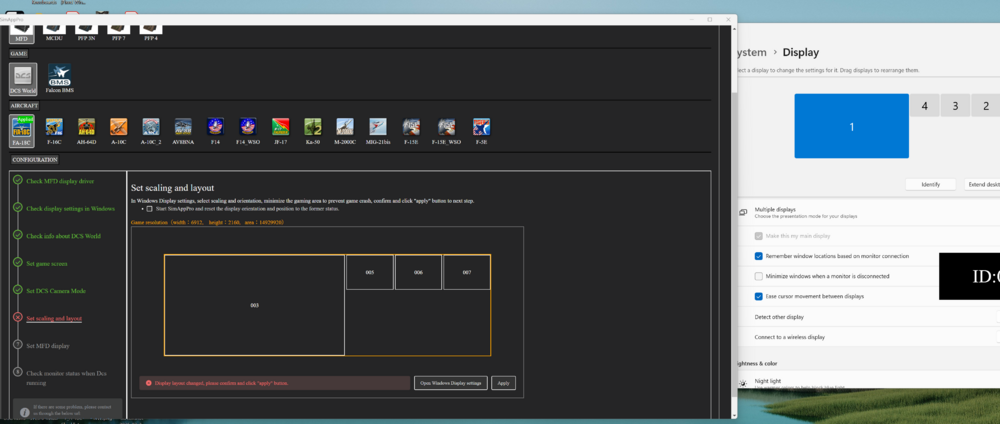This screenshot has height=424, width=1000.
Task: Select the JF-17 aircraft icon
Action: (281, 130)
